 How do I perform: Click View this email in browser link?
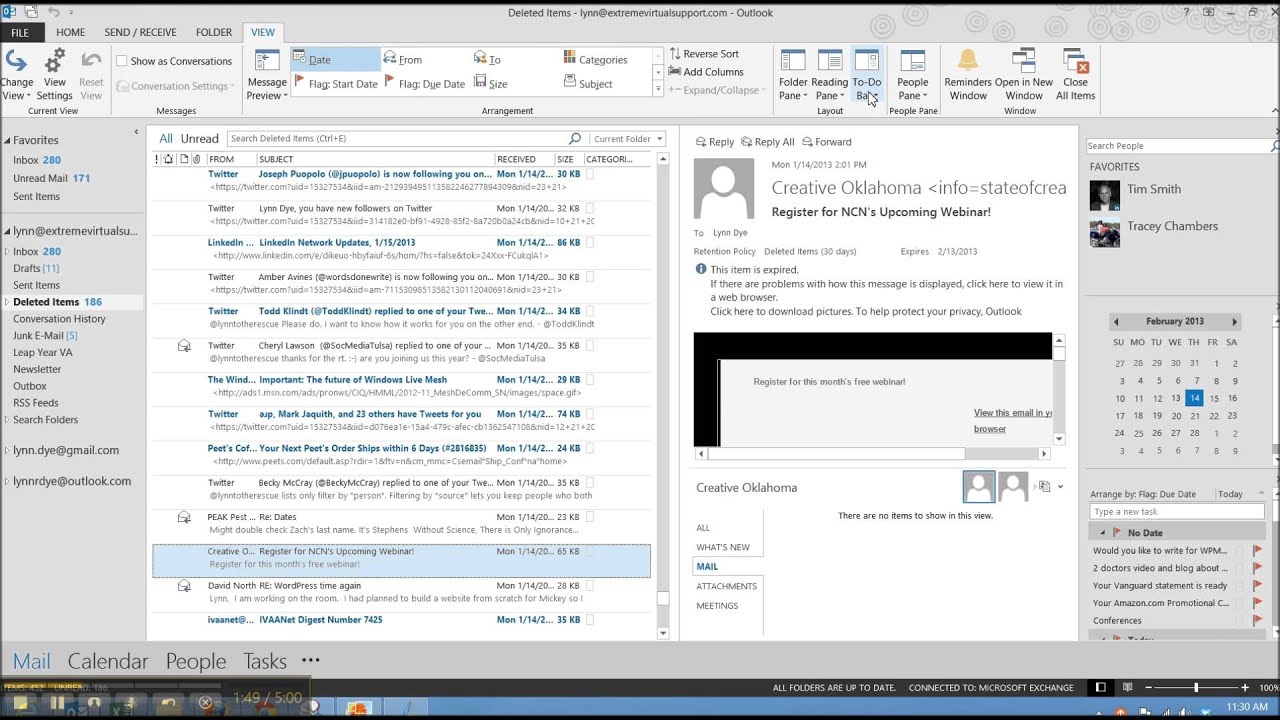[x=1012, y=420]
